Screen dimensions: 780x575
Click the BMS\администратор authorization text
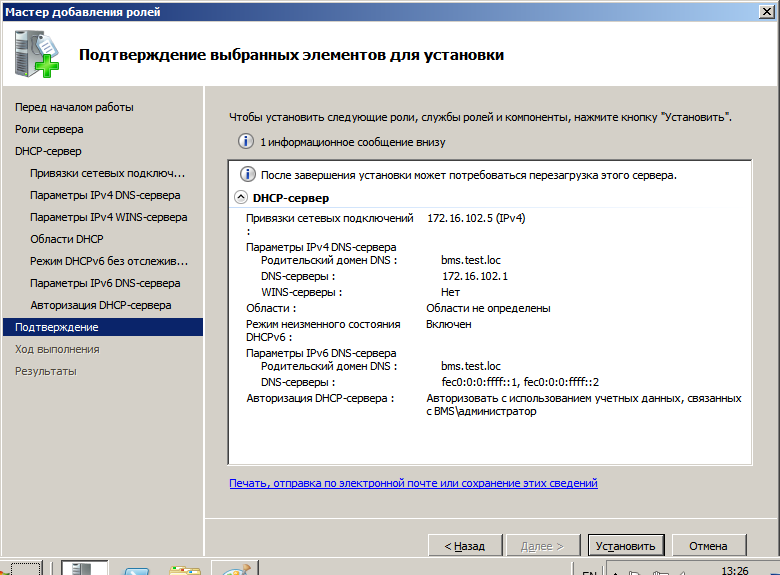[x=486, y=411]
